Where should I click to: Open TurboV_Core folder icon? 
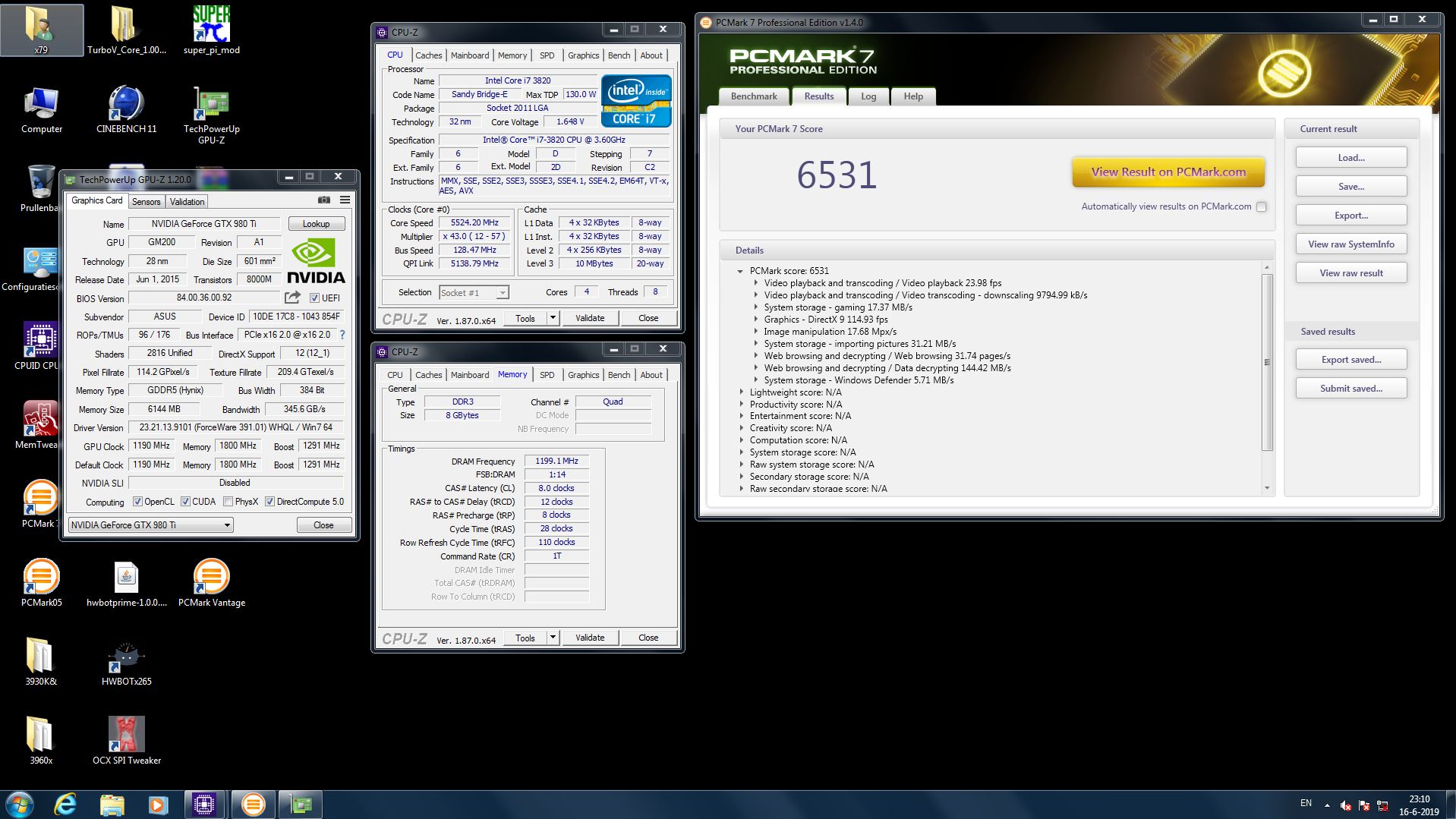point(126,30)
